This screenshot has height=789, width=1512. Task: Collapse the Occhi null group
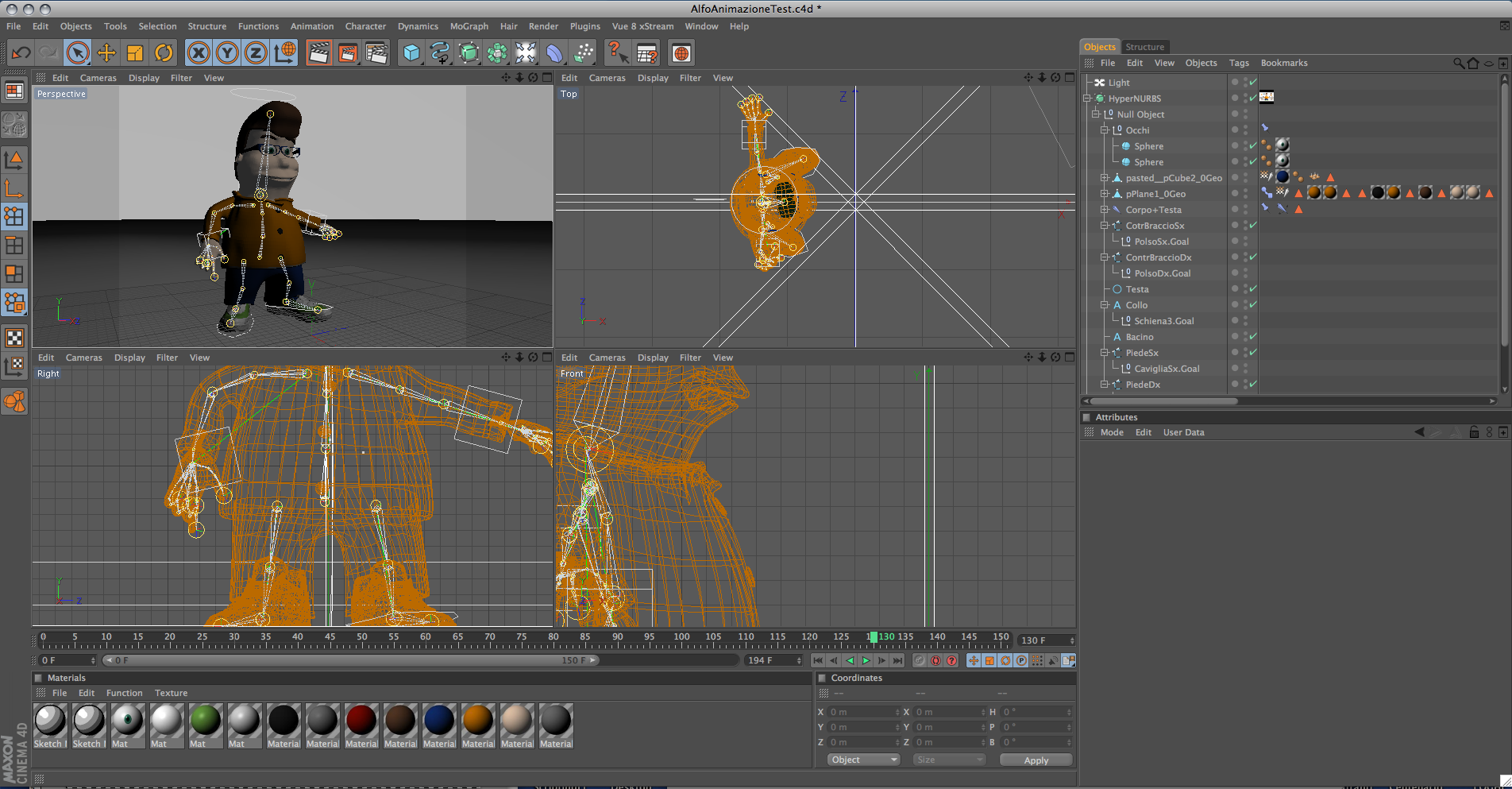(x=1105, y=130)
